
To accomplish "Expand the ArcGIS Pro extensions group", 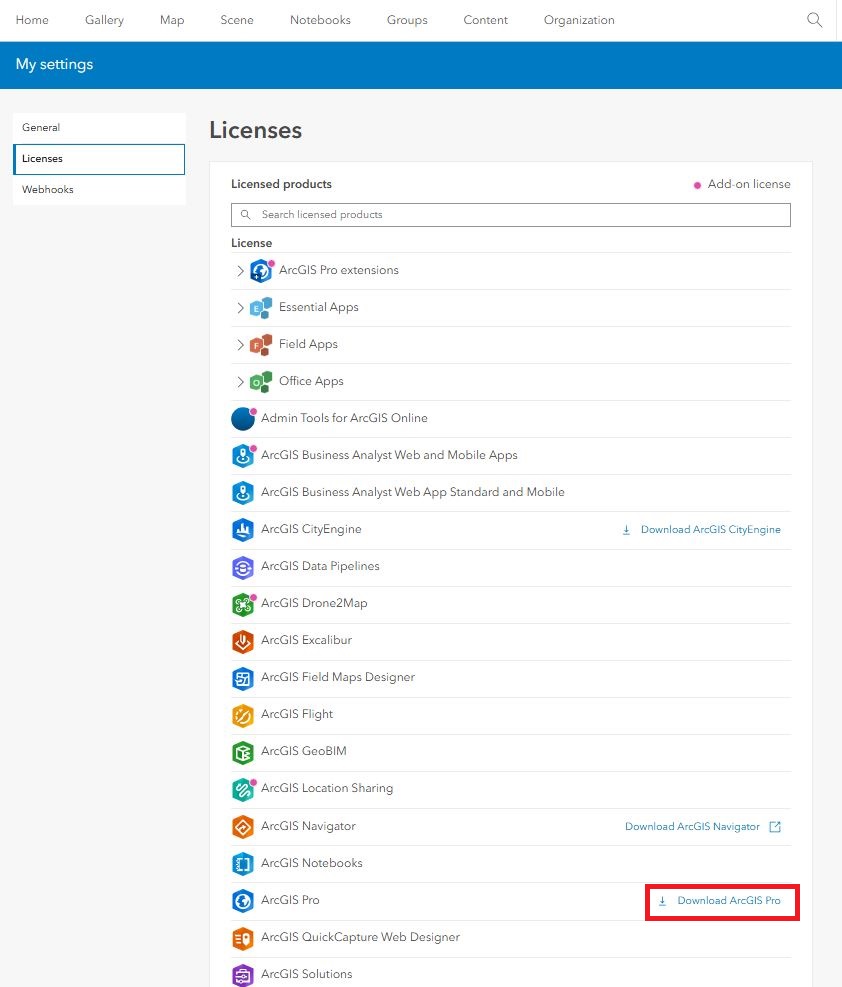I will pos(240,271).
